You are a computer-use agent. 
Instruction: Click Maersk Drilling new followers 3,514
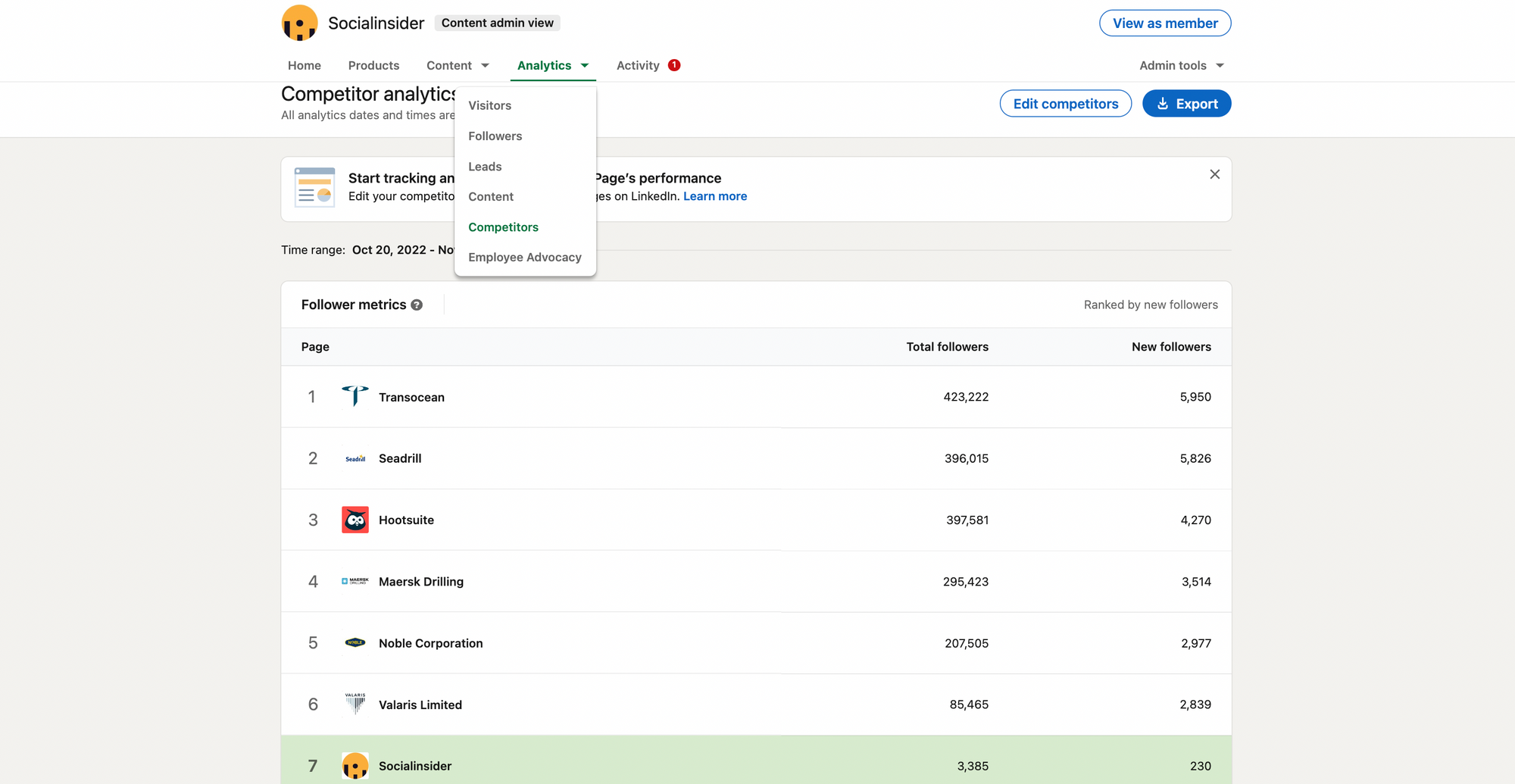click(x=1196, y=582)
